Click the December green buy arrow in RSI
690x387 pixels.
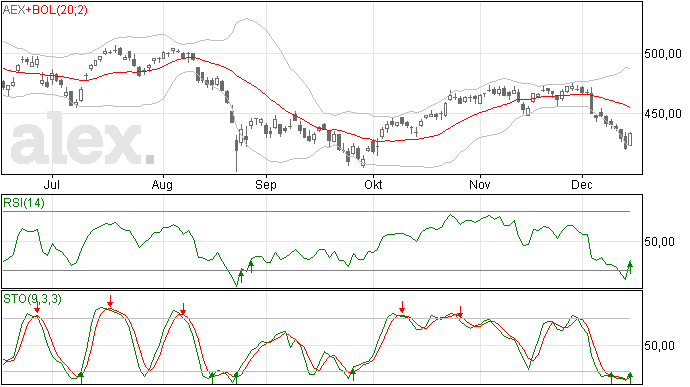coord(630,268)
